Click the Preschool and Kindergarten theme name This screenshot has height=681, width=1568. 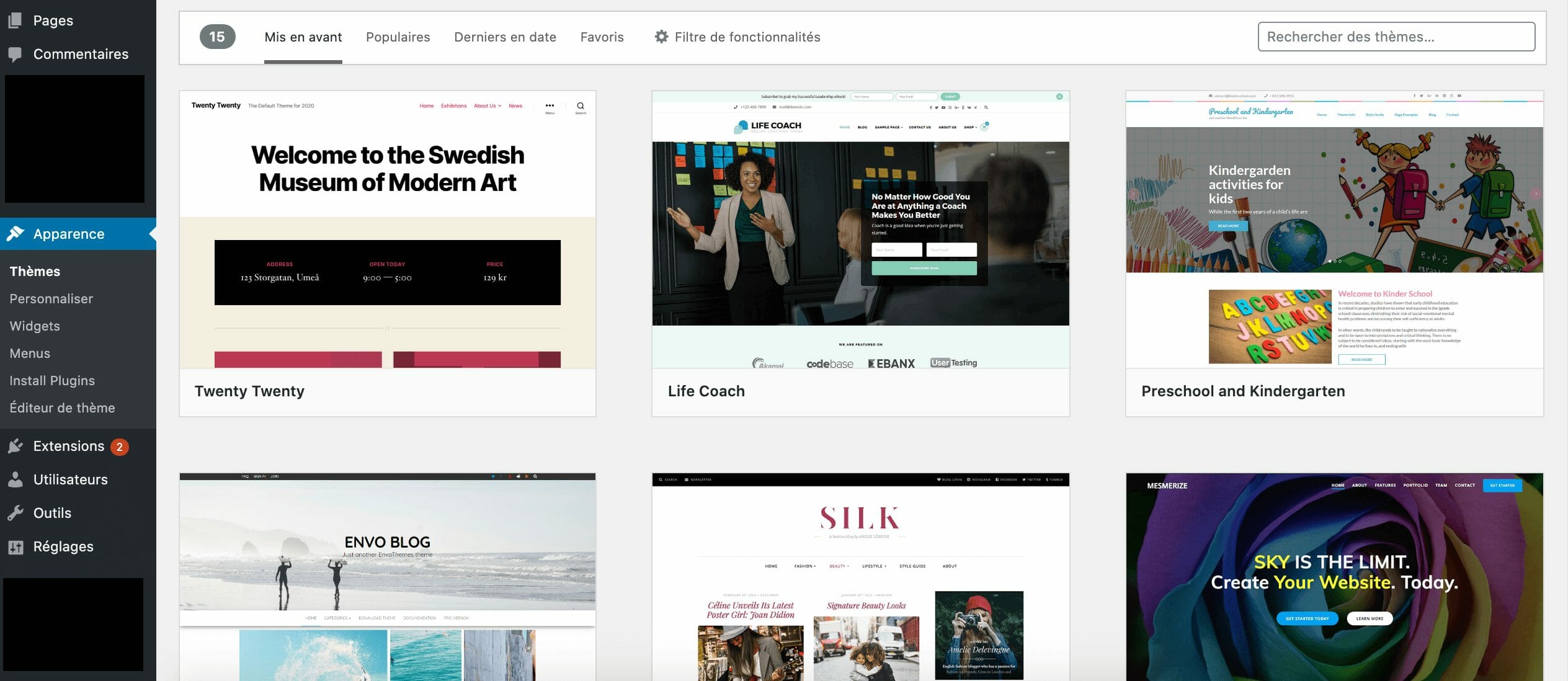pyautogui.click(x=1243, y=391)
